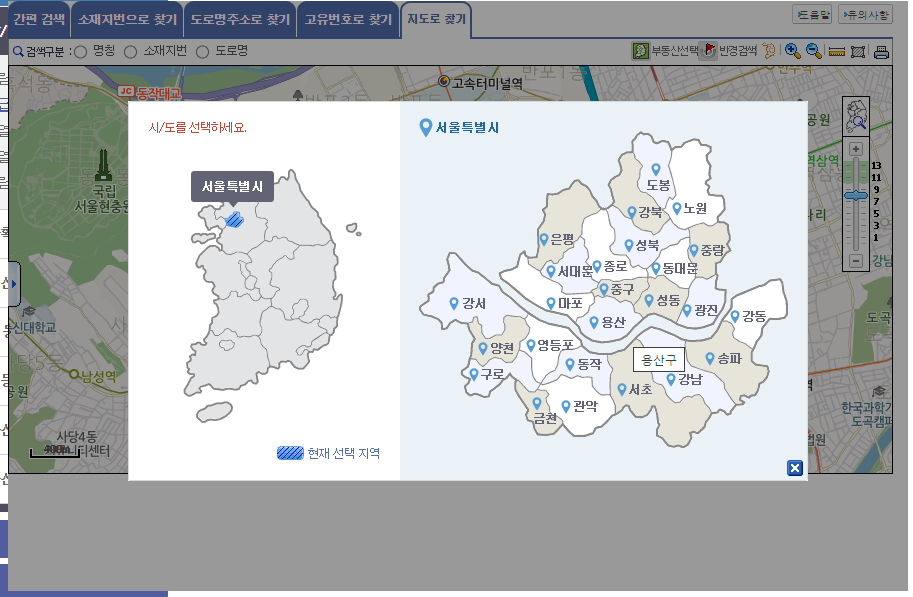
Task: Select 용산 district pin
Action: 594,322
